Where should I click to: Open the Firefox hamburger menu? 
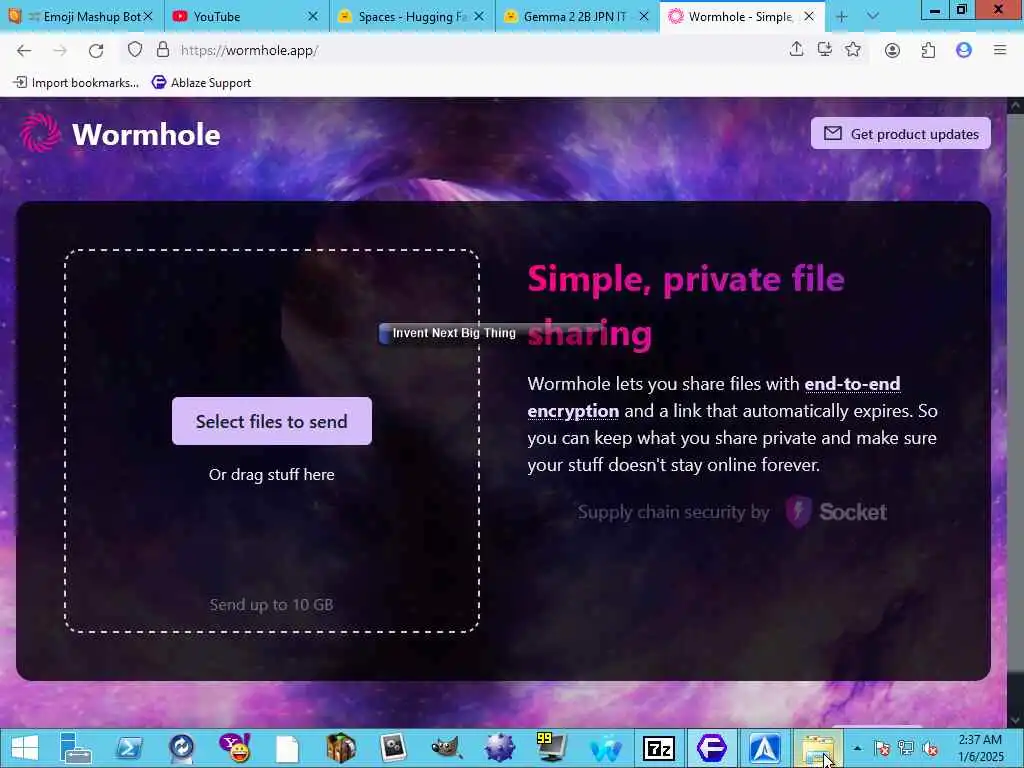(x=999, y=50)
